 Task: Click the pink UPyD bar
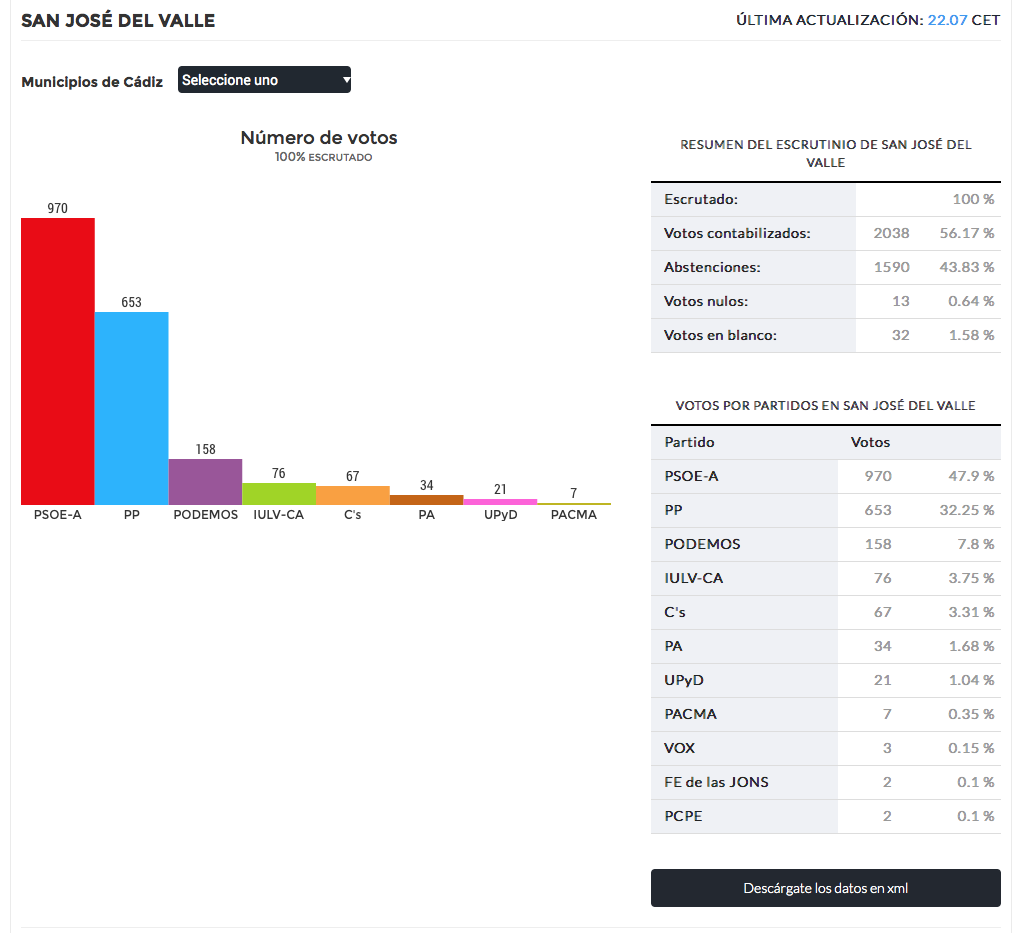pyautogui.click(x=500, y=501)
